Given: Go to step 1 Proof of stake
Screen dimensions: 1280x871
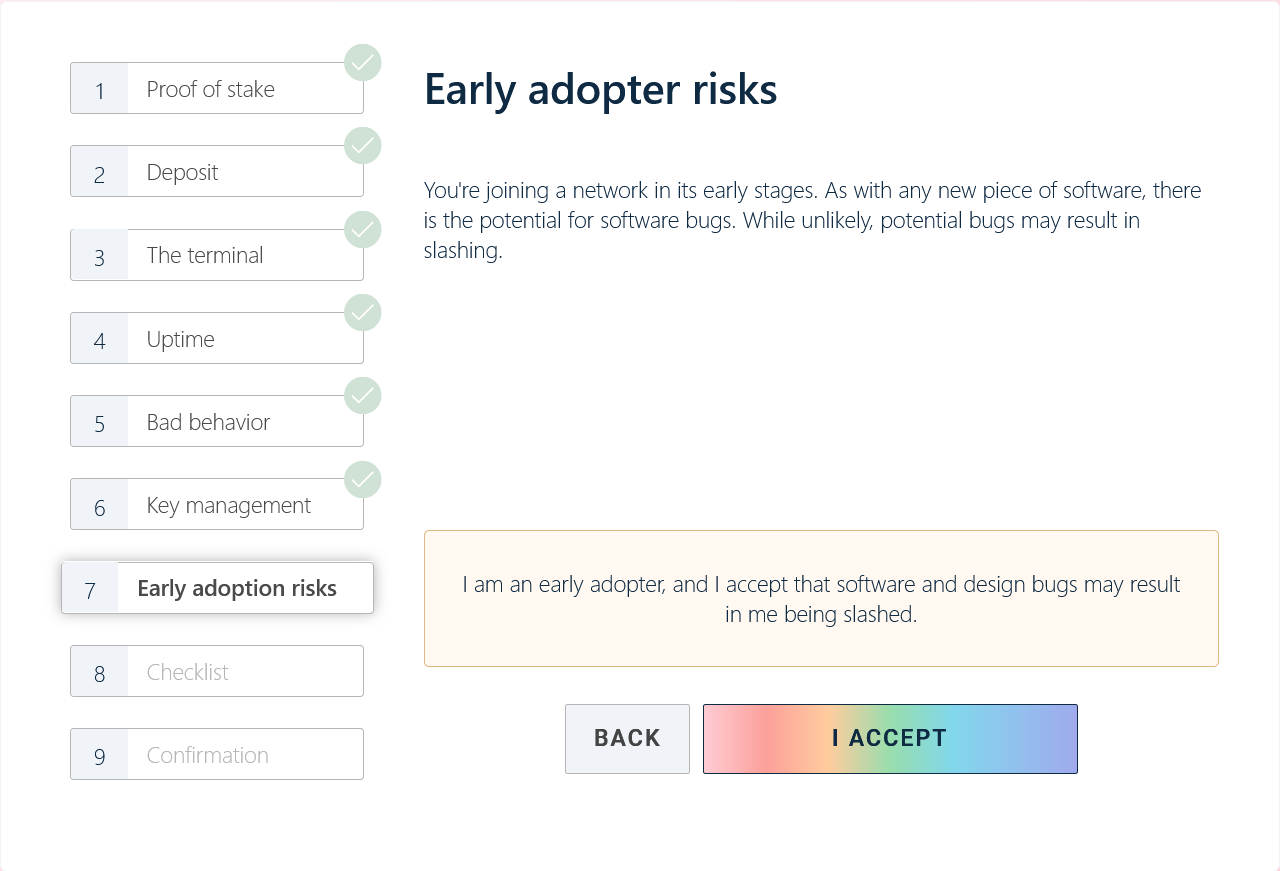Looking at the screenshot, I should tap(216, 89).
